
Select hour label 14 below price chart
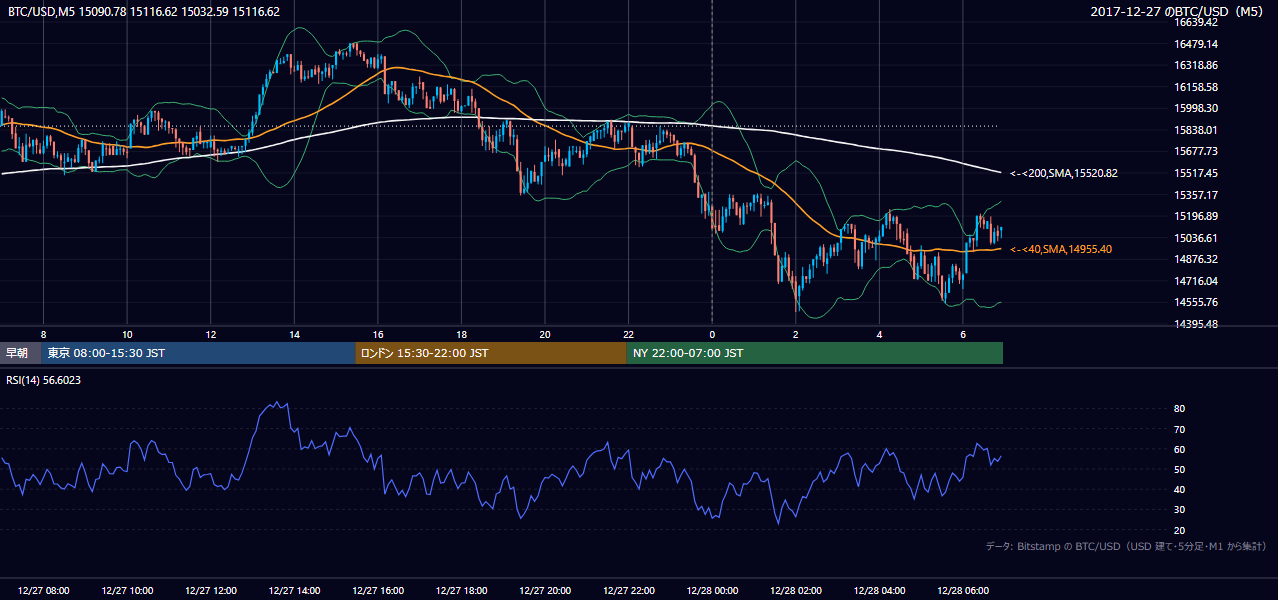pyautogui.click(x=294, y=334)
